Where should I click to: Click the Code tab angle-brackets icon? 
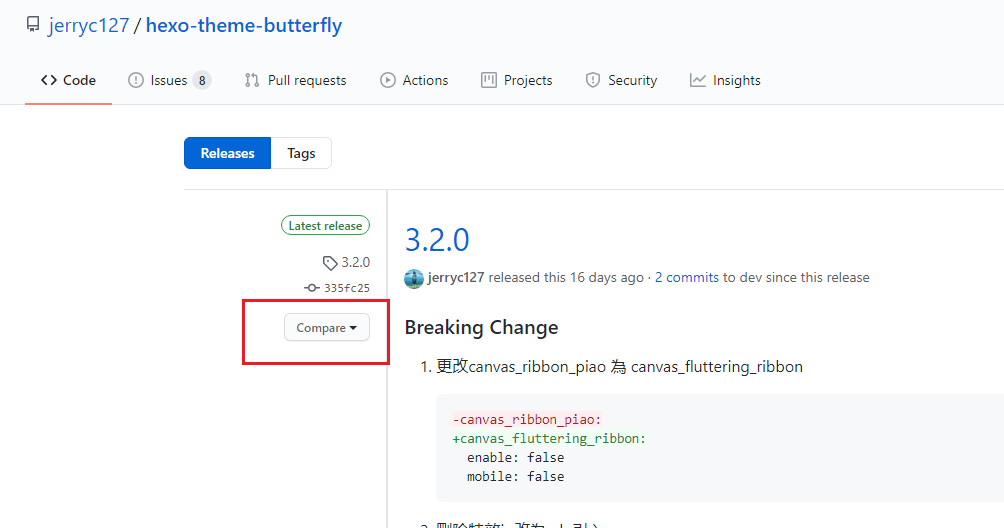tap(49, 80)
